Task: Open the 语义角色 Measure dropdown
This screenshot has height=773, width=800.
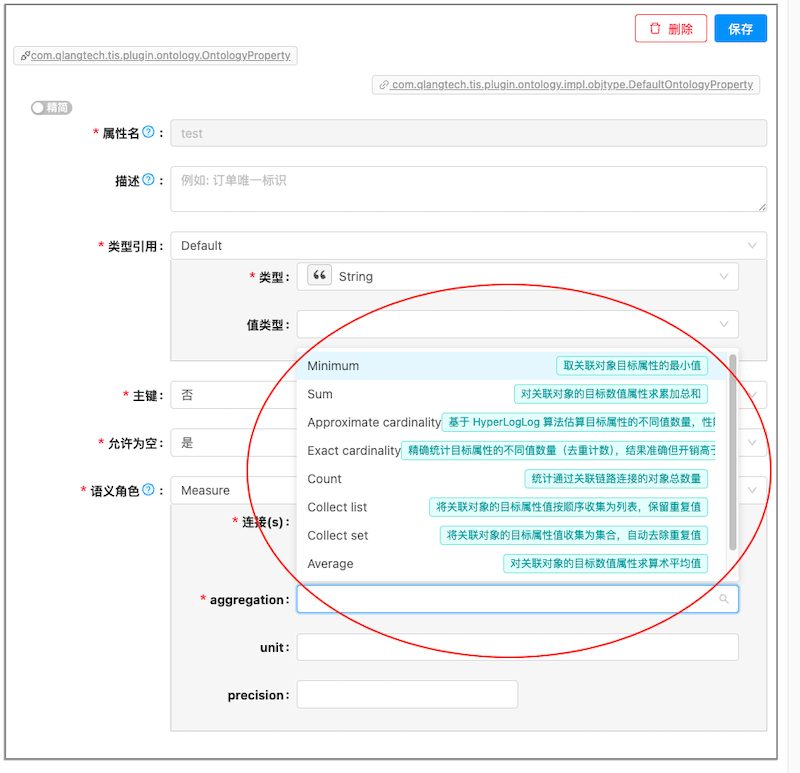Action: tap(468, 490)
